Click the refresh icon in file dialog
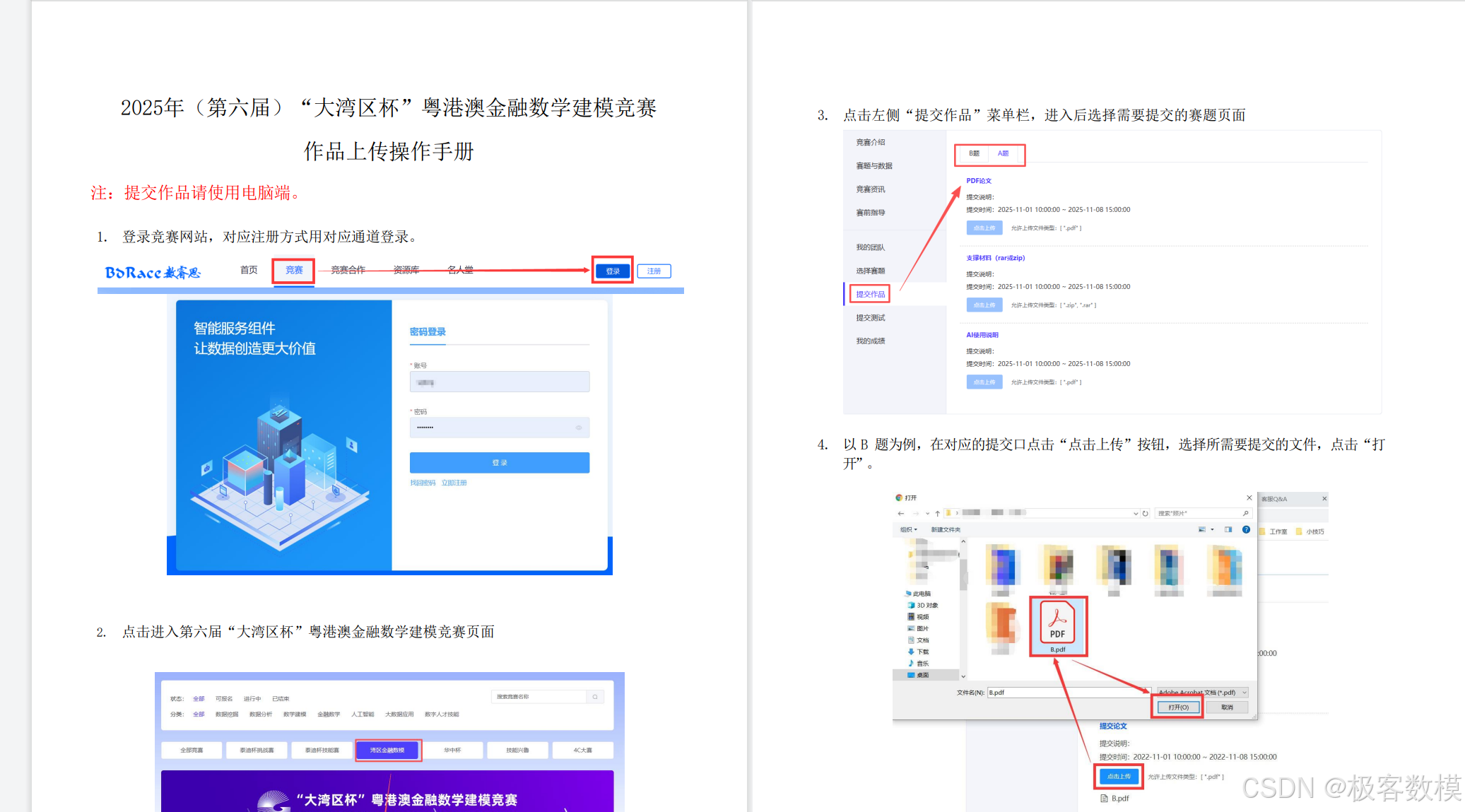1465x812 pixels. (x=1146, y=513)
